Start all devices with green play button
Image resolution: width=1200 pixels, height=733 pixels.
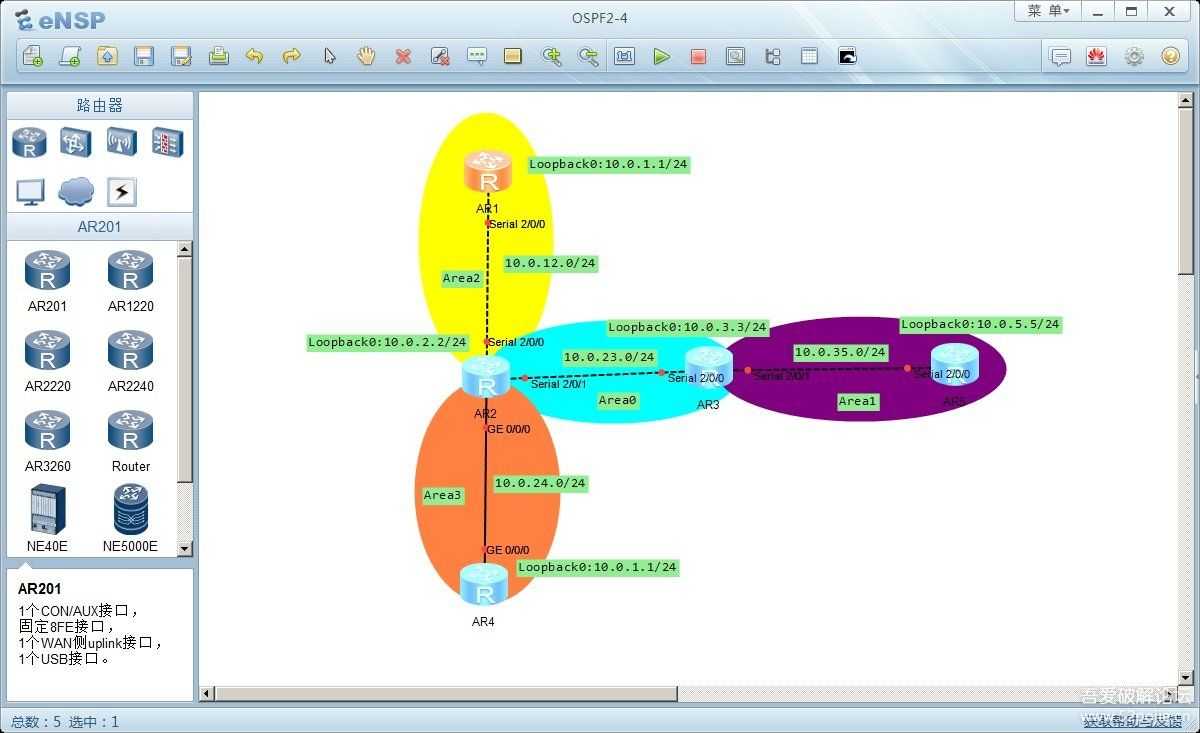[x=661, y=57]
